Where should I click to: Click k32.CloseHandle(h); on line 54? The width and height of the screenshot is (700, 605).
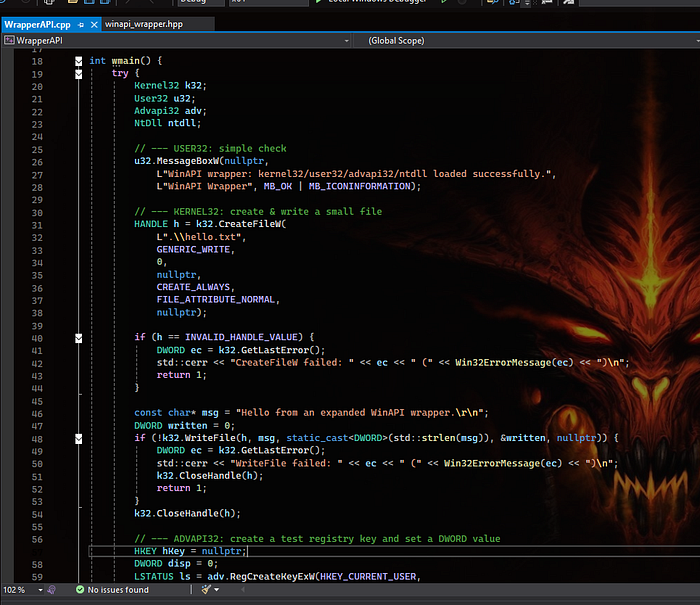[x=188, y=513]
